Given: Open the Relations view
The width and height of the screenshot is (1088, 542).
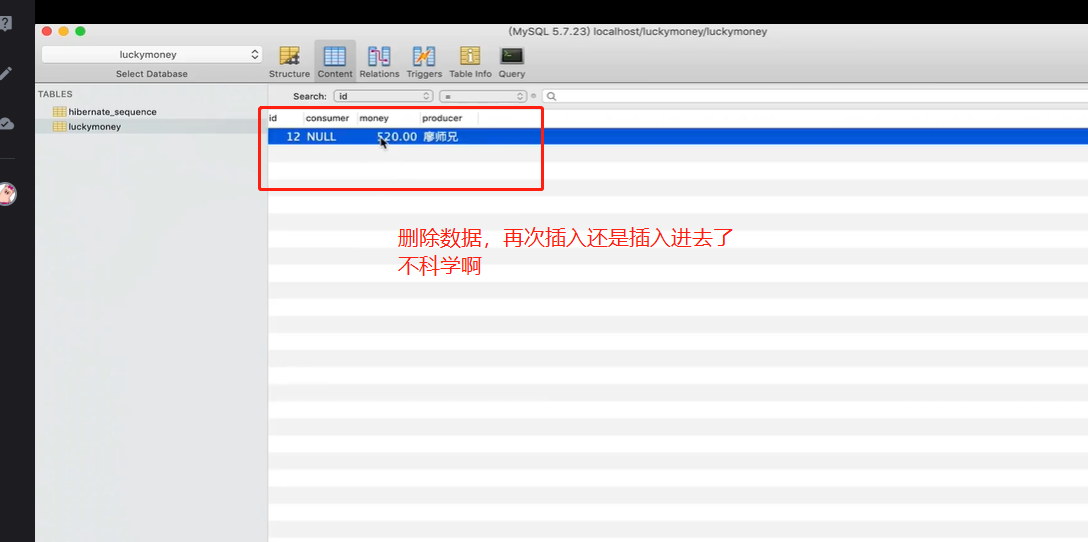Looking at the screenshot, I should point(379,62).
